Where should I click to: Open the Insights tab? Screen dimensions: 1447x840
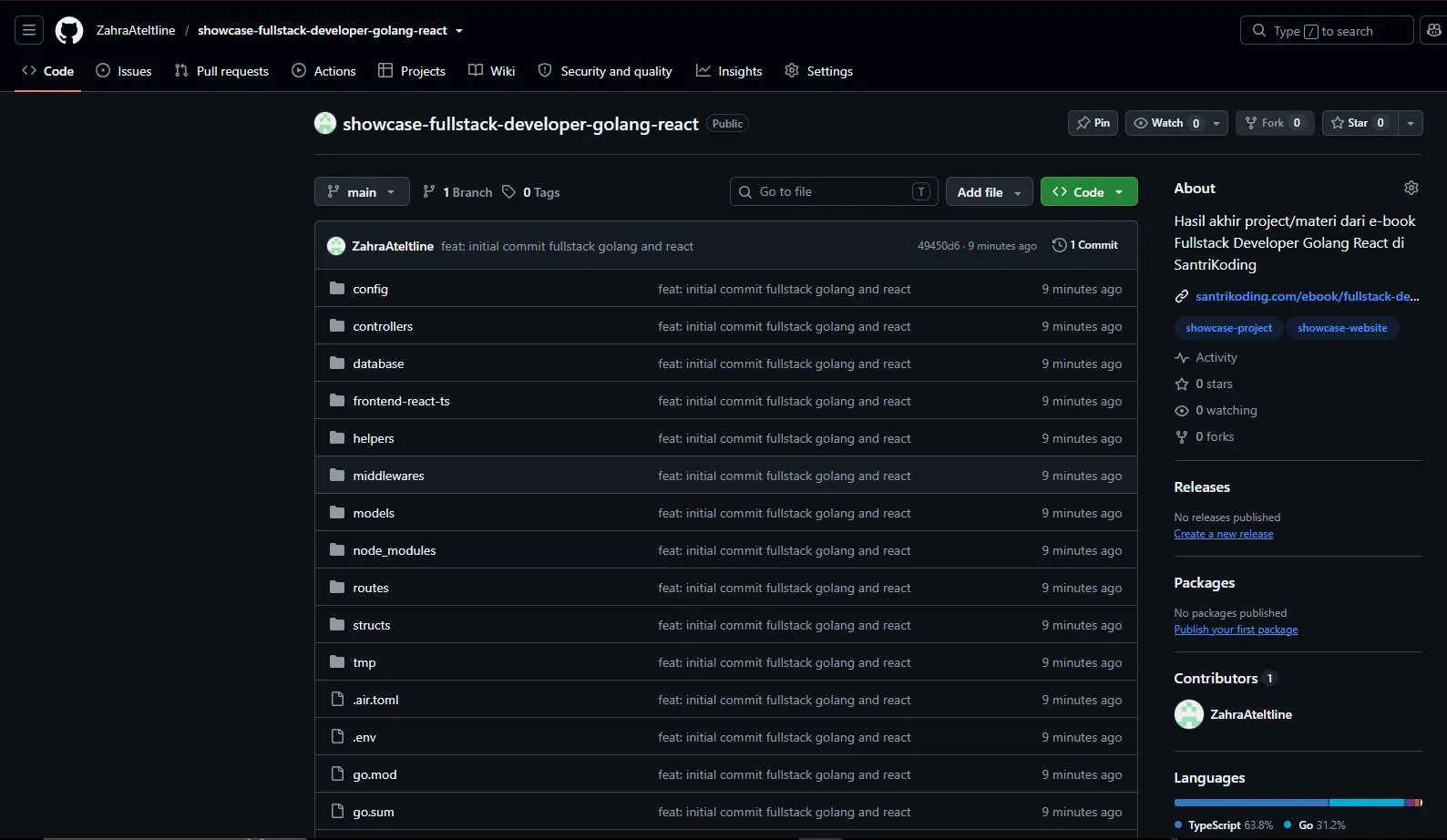click(x=729, y=70)
